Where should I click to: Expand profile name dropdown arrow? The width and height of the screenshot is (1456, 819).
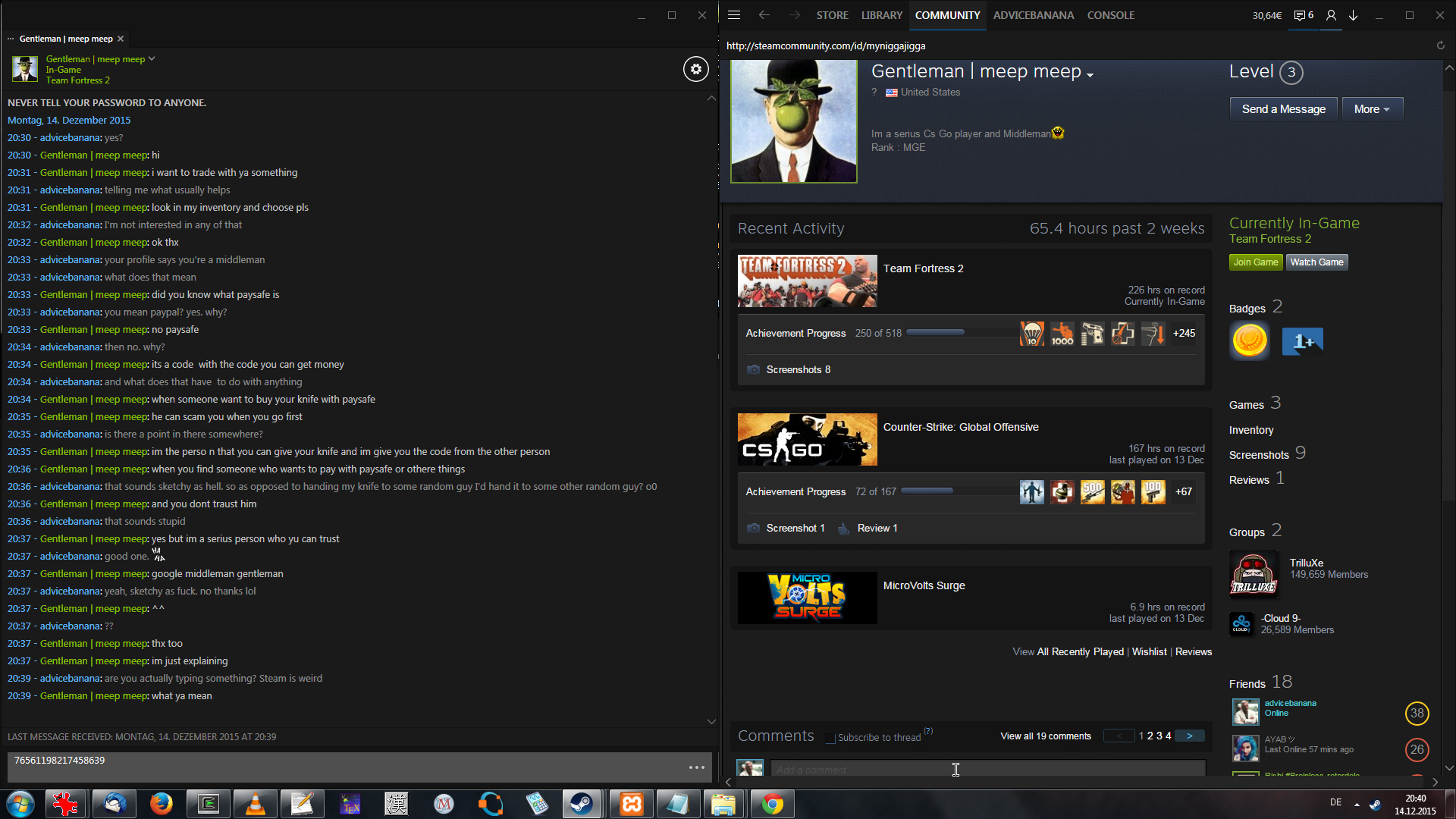pos(1090,75)
